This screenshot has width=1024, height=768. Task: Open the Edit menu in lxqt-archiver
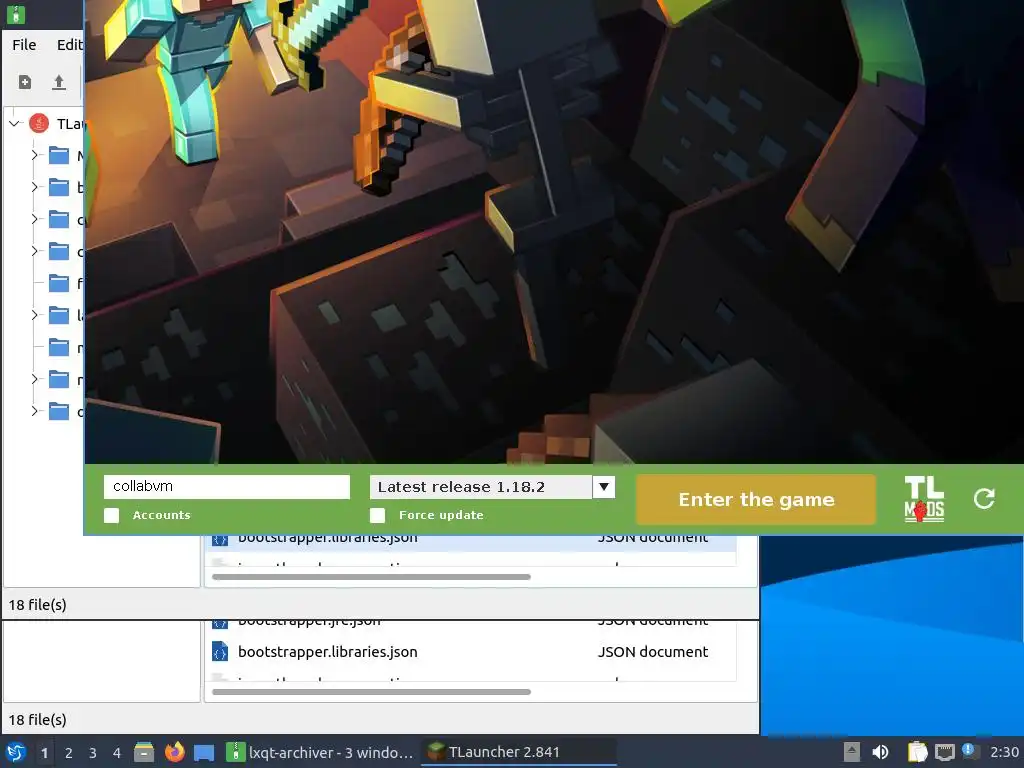point(69,44)
